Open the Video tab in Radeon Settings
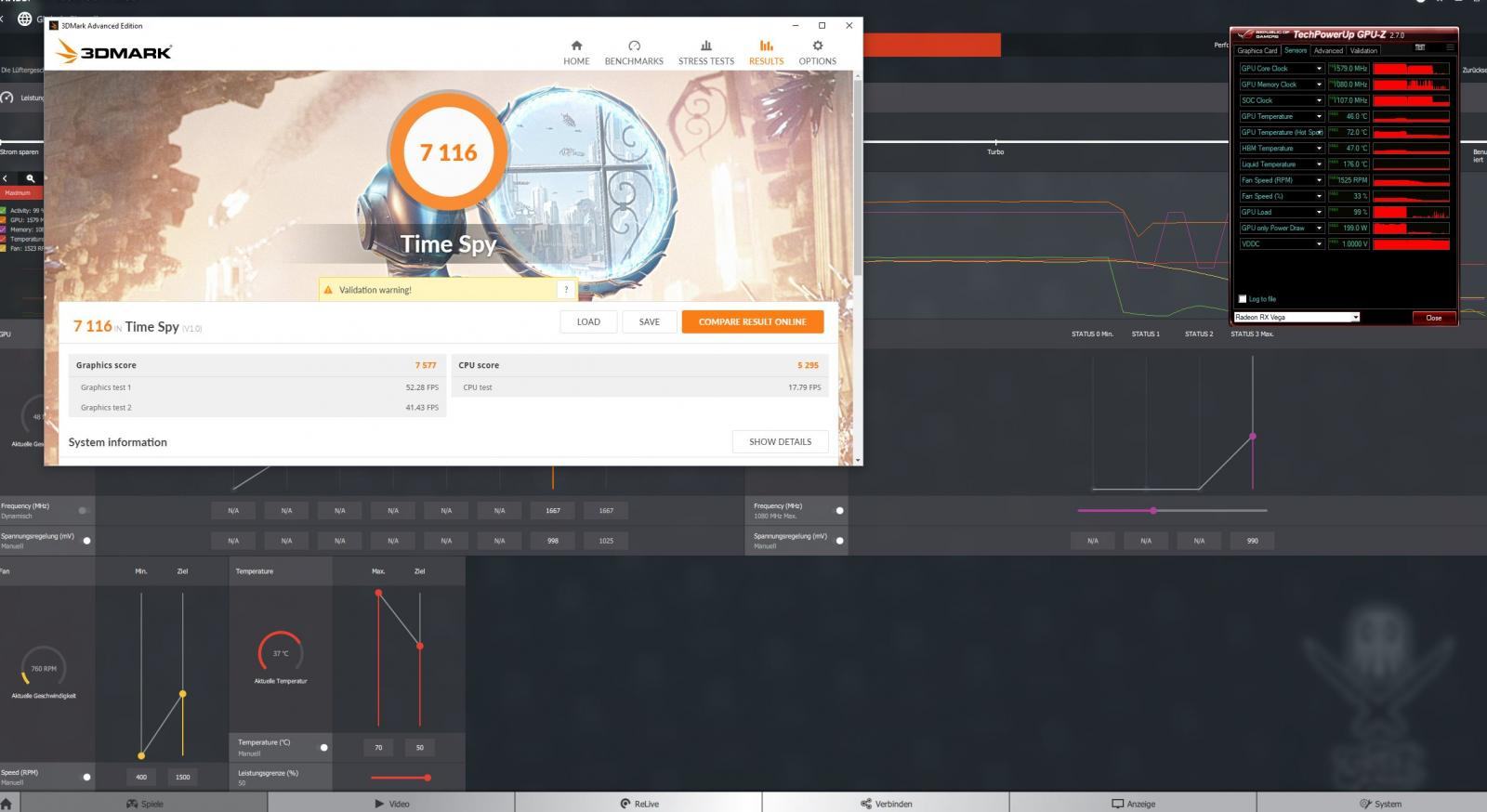1487x812 pixels. 391,804
